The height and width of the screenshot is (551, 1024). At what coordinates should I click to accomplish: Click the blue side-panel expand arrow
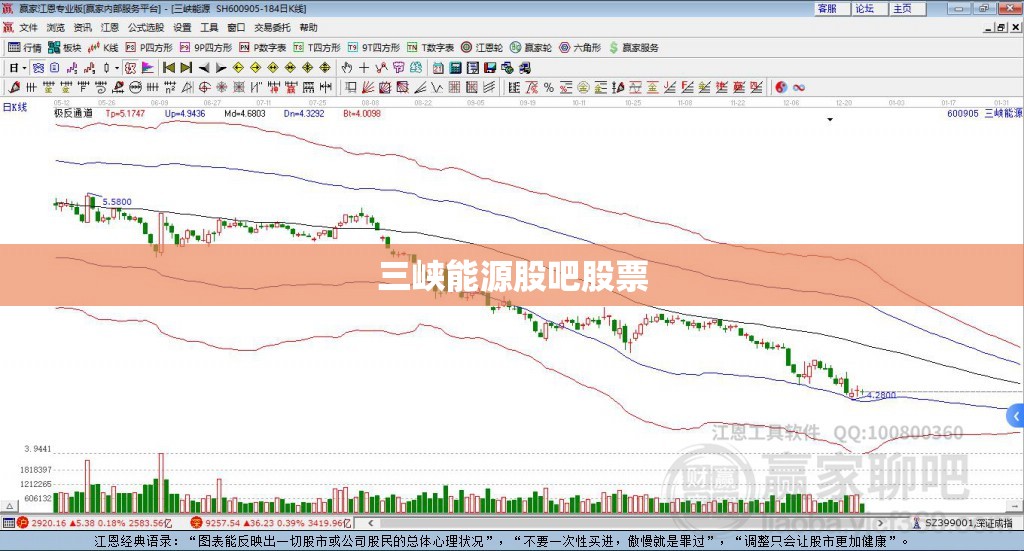(1016, 416)
